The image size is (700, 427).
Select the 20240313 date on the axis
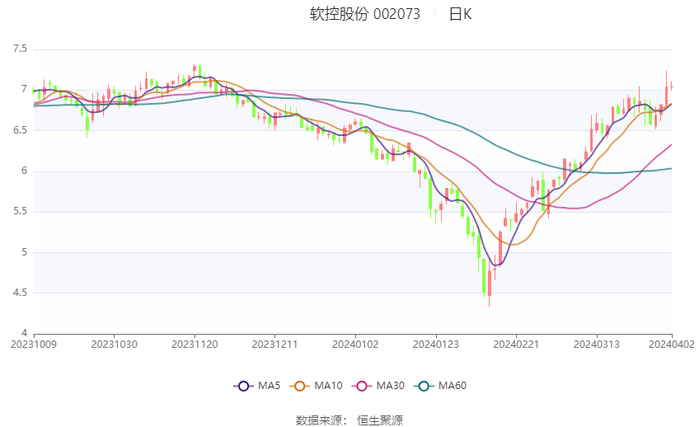(x=597, y=343)
